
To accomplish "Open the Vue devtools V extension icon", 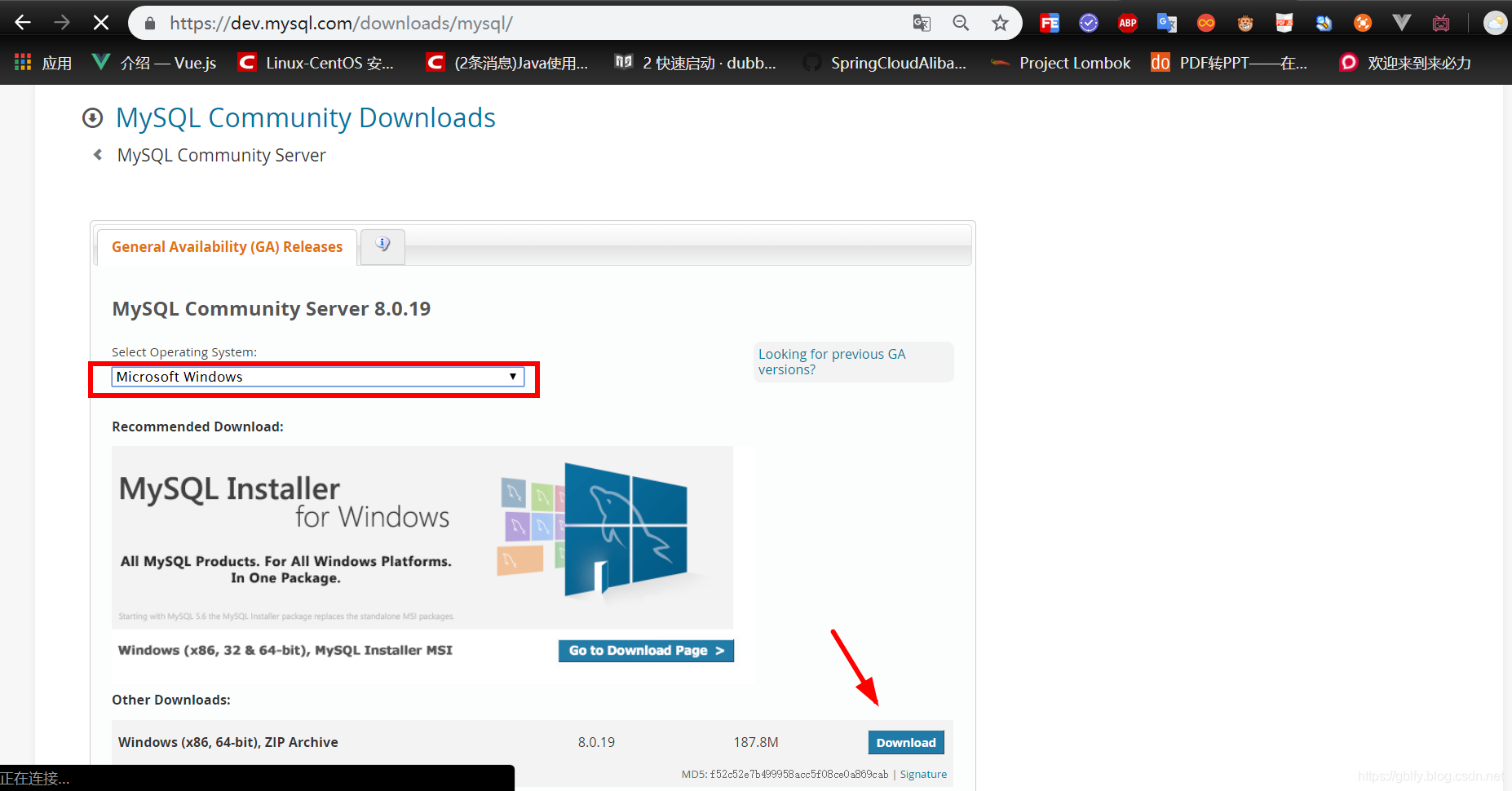I will 1402,23.
